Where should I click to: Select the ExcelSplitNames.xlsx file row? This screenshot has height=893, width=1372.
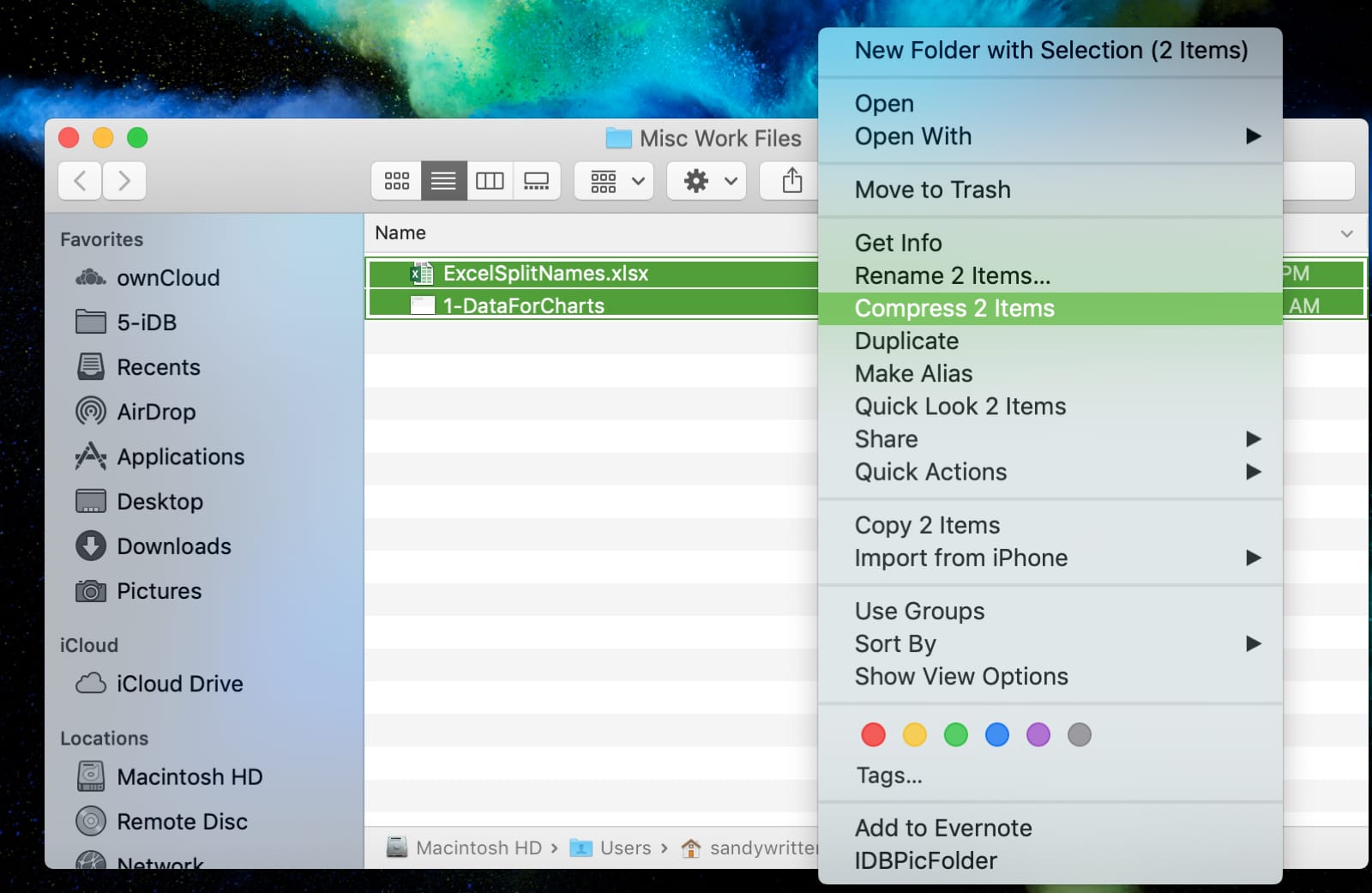tap(545, 274)
